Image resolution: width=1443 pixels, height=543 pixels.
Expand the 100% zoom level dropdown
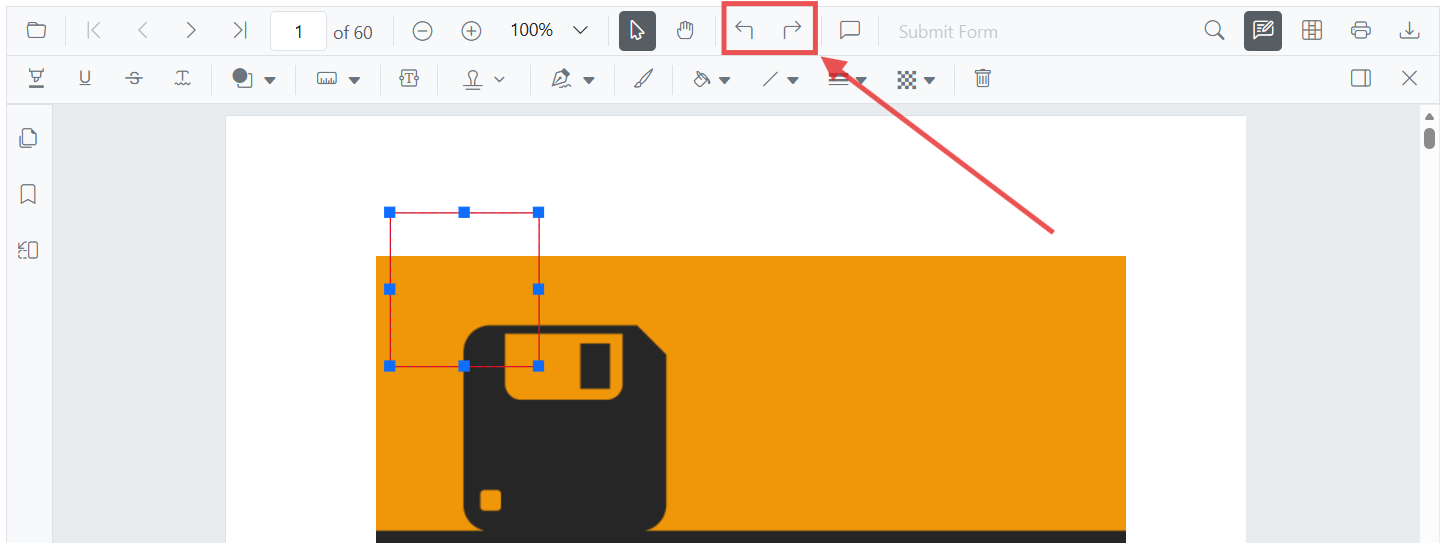(x=580, y=31)
